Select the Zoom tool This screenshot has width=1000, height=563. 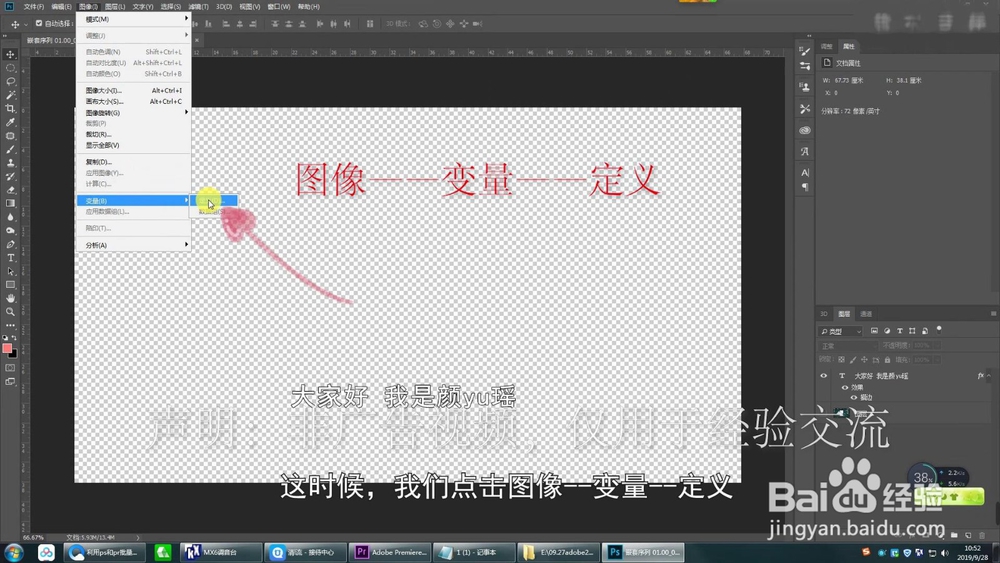10,312
